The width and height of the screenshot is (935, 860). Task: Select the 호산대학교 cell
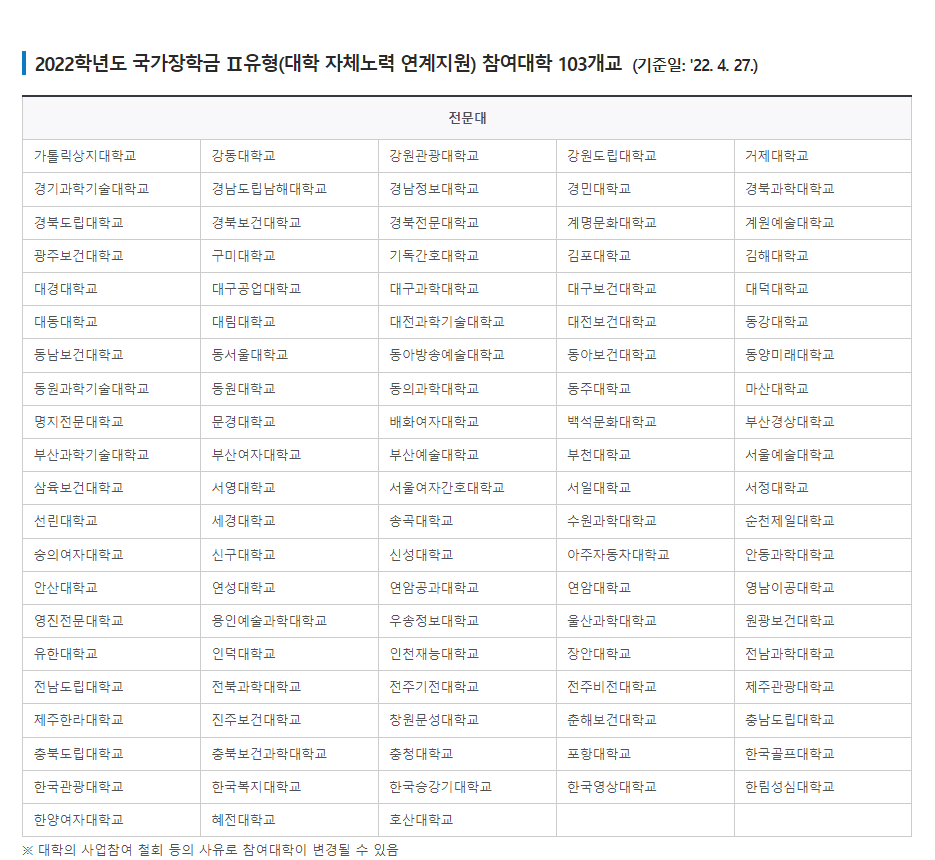tap(467, 820)
